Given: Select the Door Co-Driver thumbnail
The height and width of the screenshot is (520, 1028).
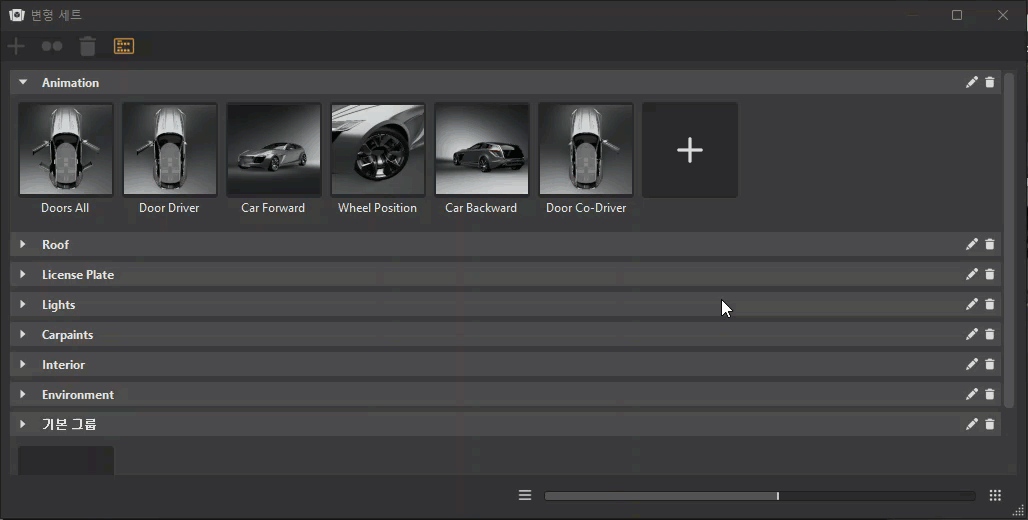Looking at the screenshot, I should click(x=586, y=150).
